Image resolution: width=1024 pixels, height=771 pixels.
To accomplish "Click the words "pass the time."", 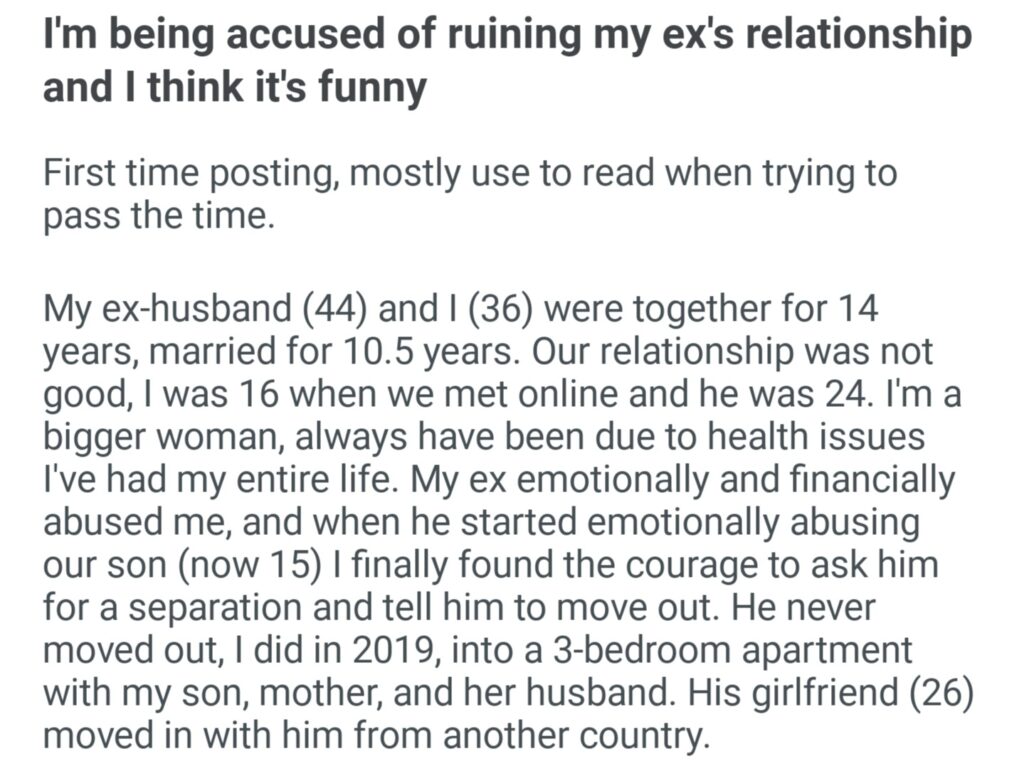I will pos(157,216).
